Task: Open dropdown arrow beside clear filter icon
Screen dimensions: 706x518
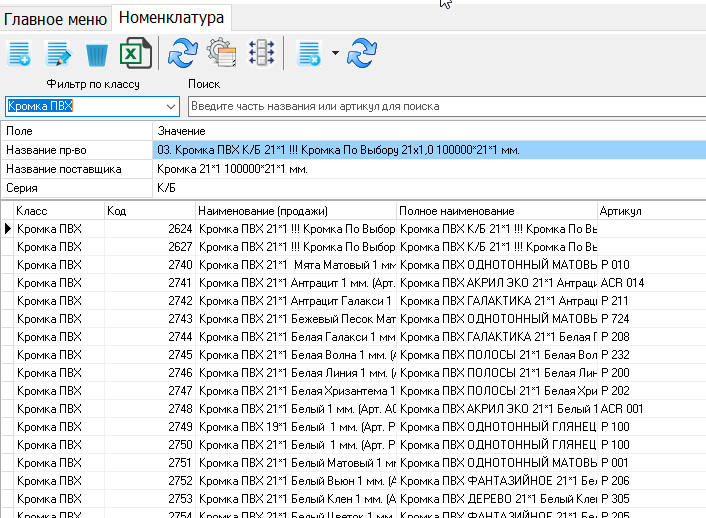Action: click(335, 54)
